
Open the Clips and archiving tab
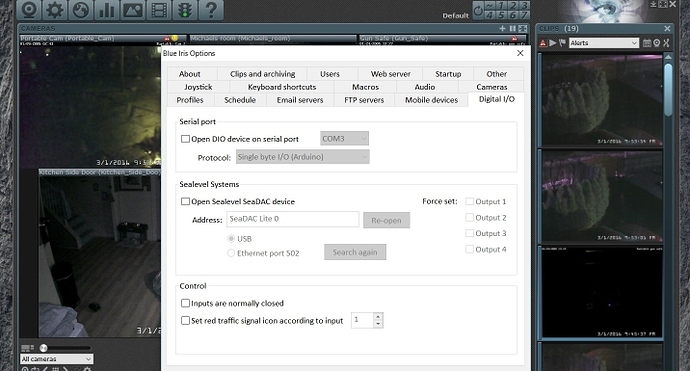(263, 74)
